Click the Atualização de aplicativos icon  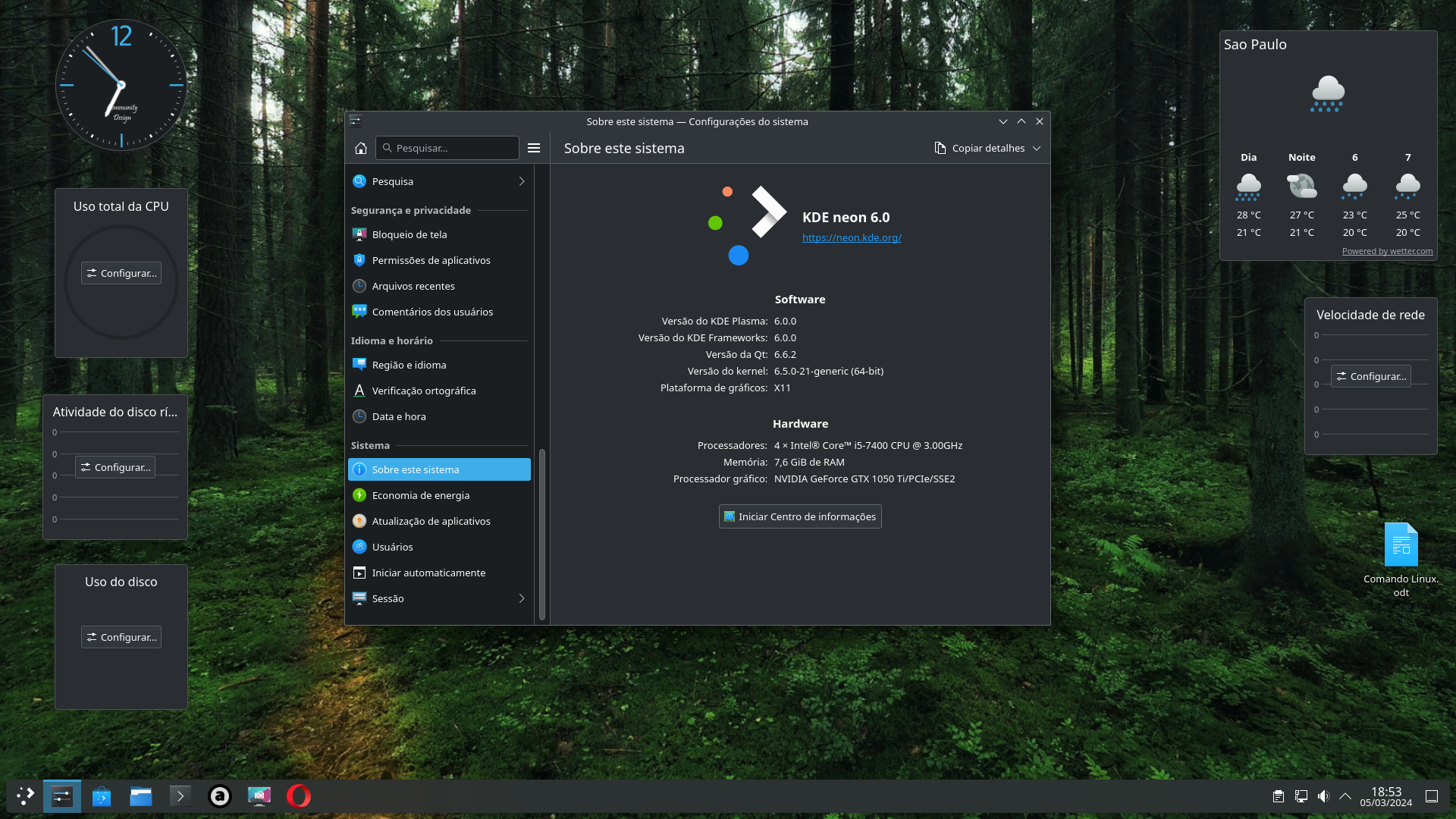pos(359,521)
